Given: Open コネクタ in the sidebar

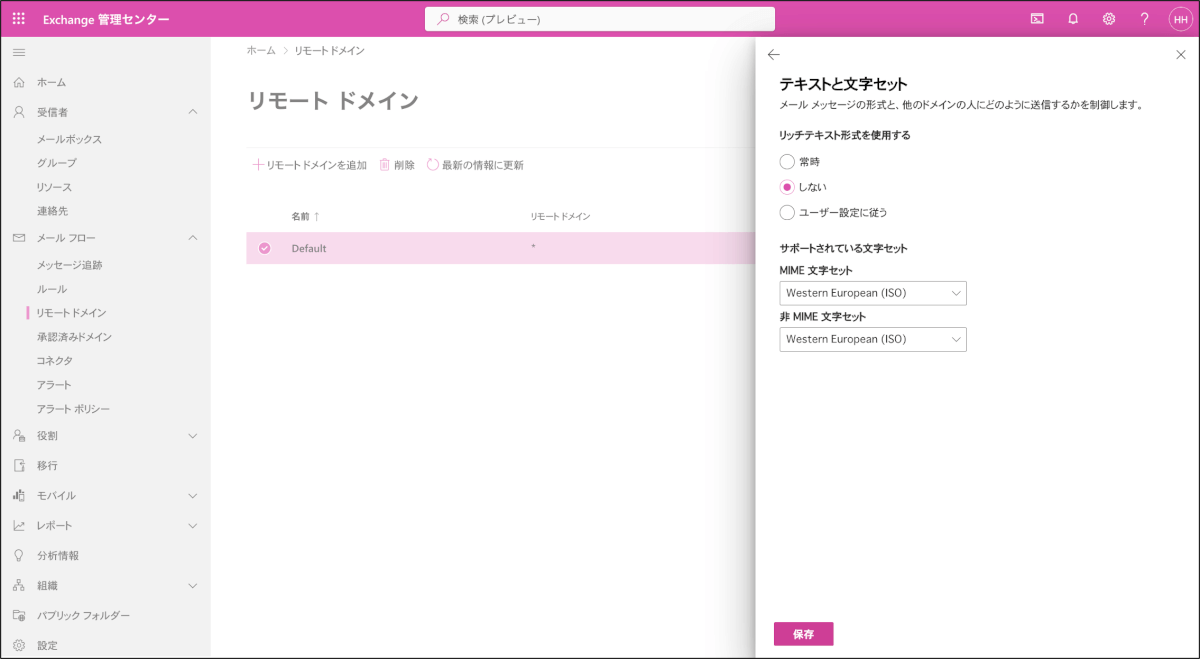Looking at the screenshot, I should coord(54,361).
